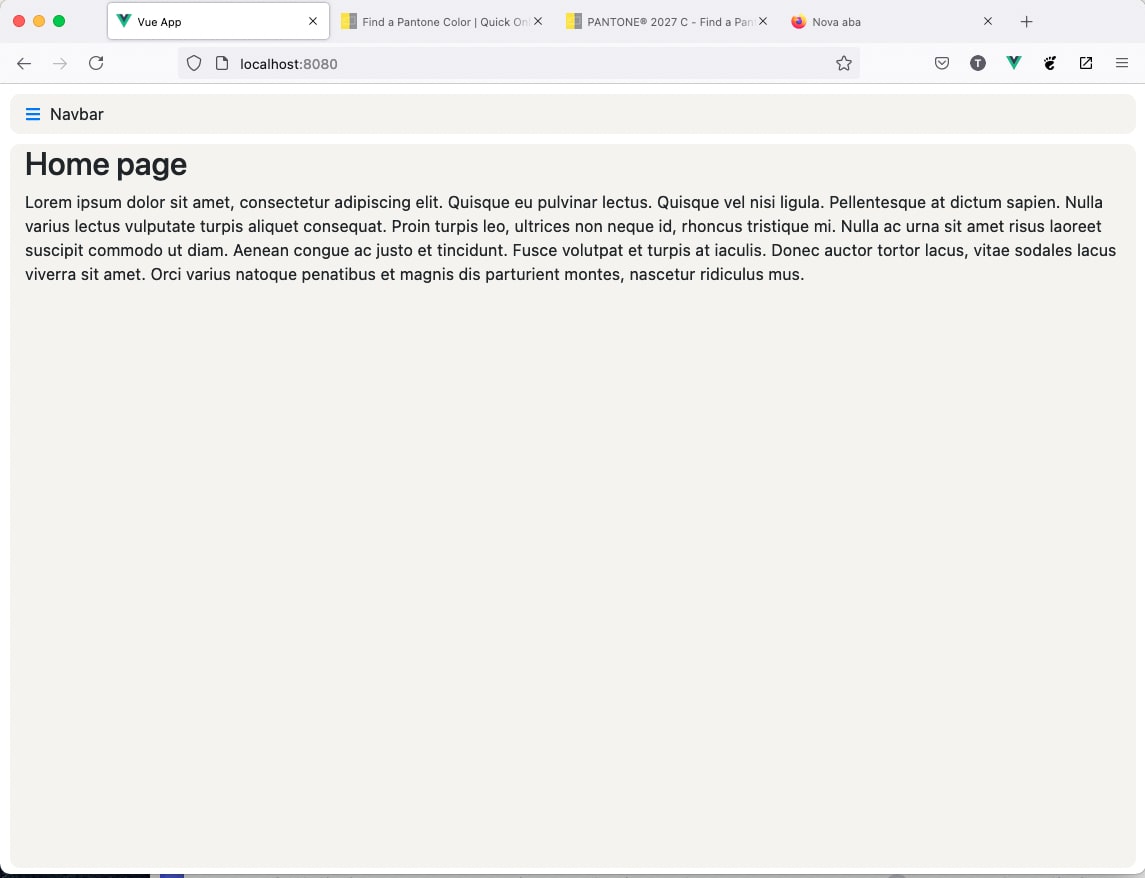1145x878 pixels.
Task: Click the open-in-new-window icon
Action: 1085,62
